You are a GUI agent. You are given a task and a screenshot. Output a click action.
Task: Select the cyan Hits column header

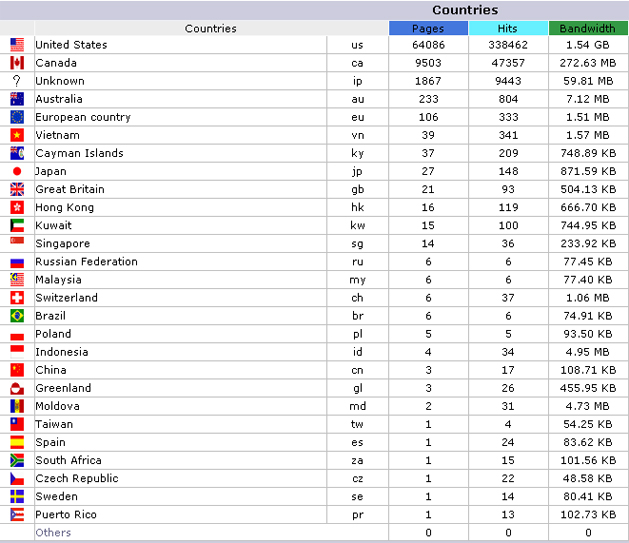pyautogui.click(x=508, y=28)
